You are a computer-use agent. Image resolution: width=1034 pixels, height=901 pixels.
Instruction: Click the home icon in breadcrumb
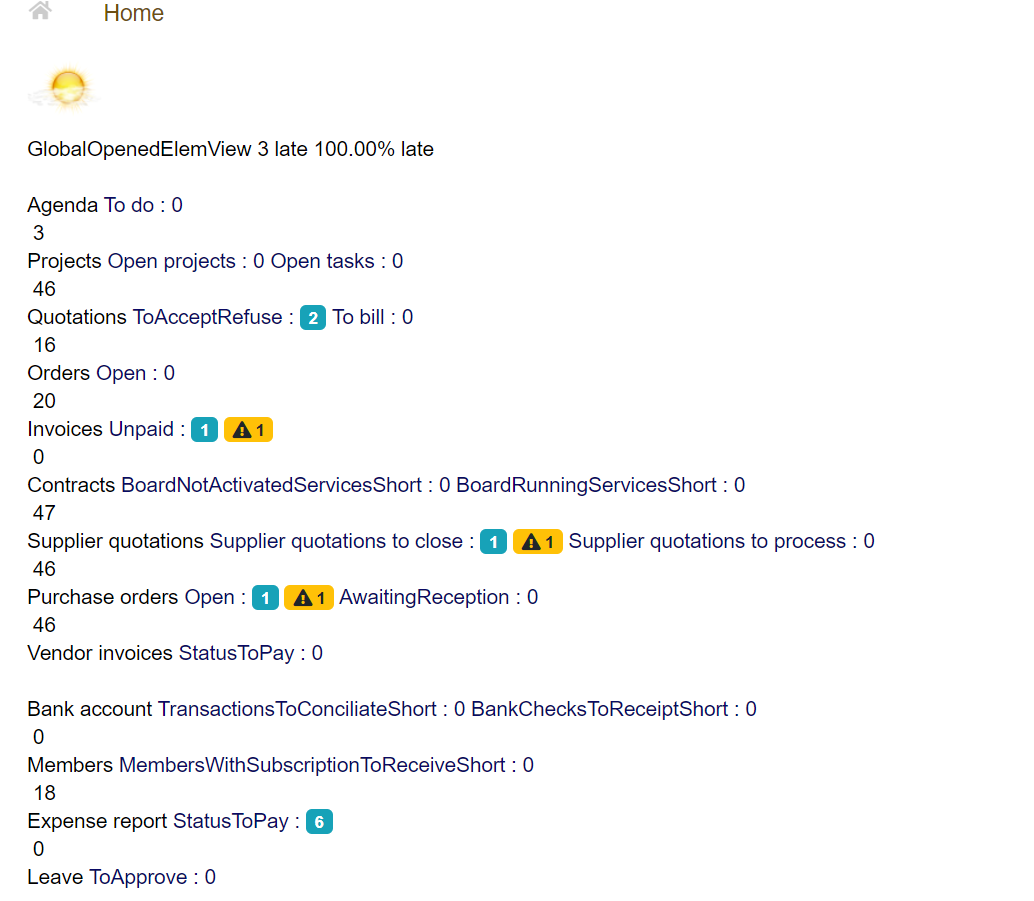tap(40, 12)
